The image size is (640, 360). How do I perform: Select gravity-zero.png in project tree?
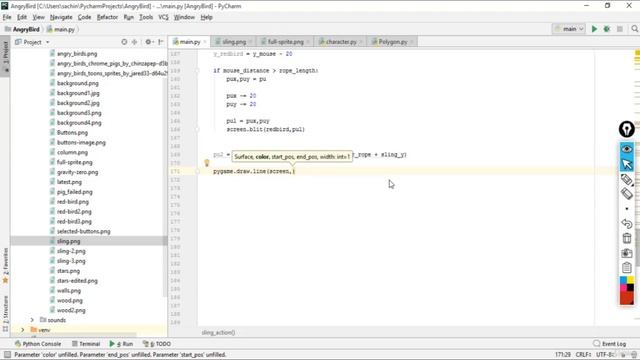[78, 172]
